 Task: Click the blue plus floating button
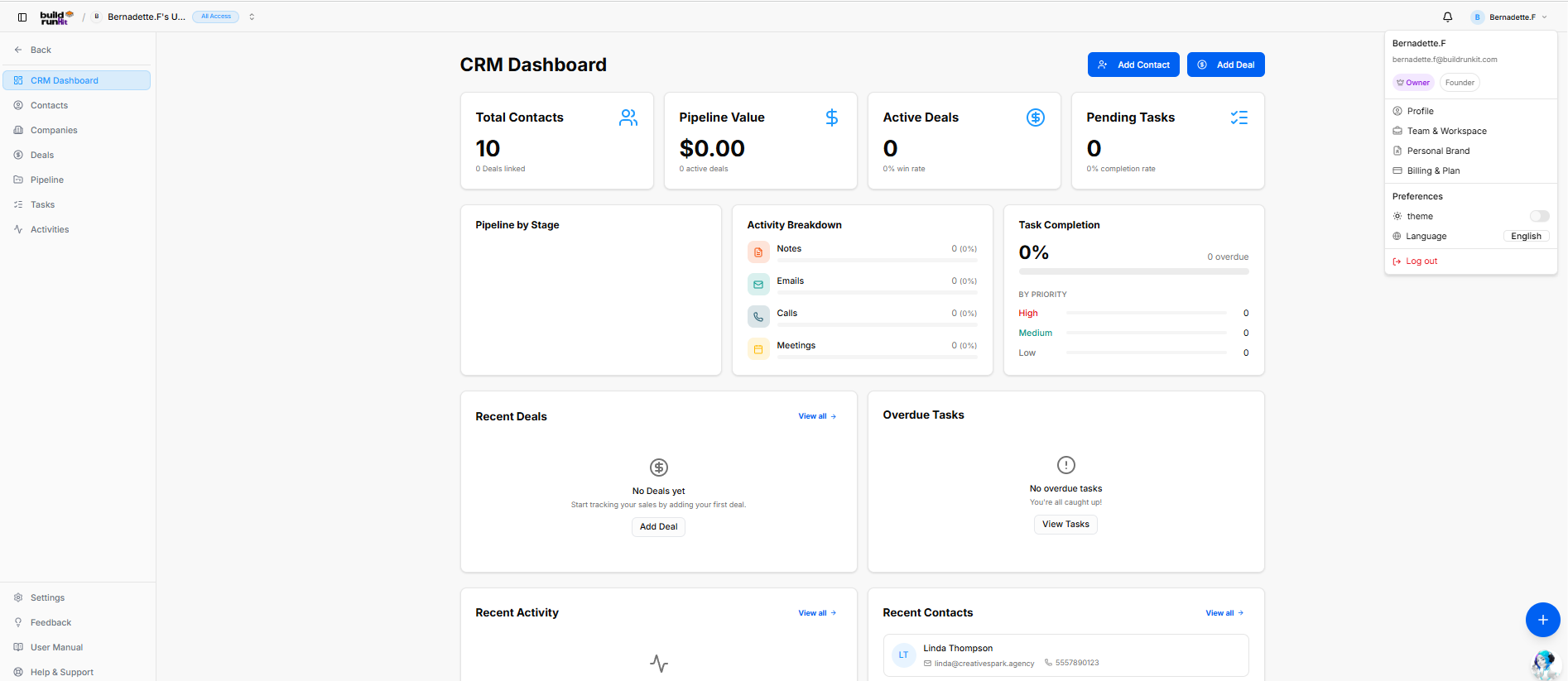click(1542, 620)
